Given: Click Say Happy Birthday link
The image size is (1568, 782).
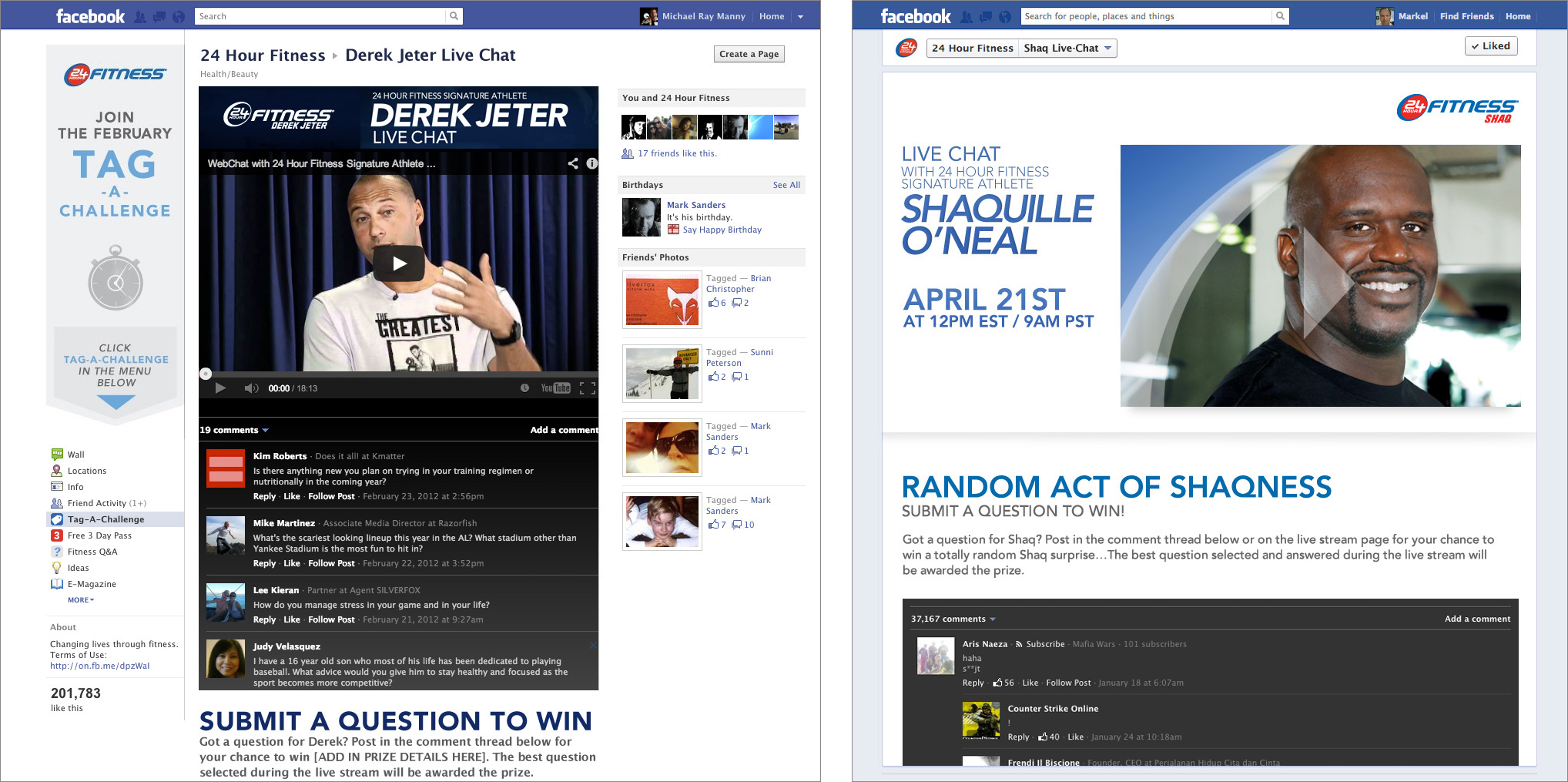Looking at the screenshot, I should coord(722,230).
